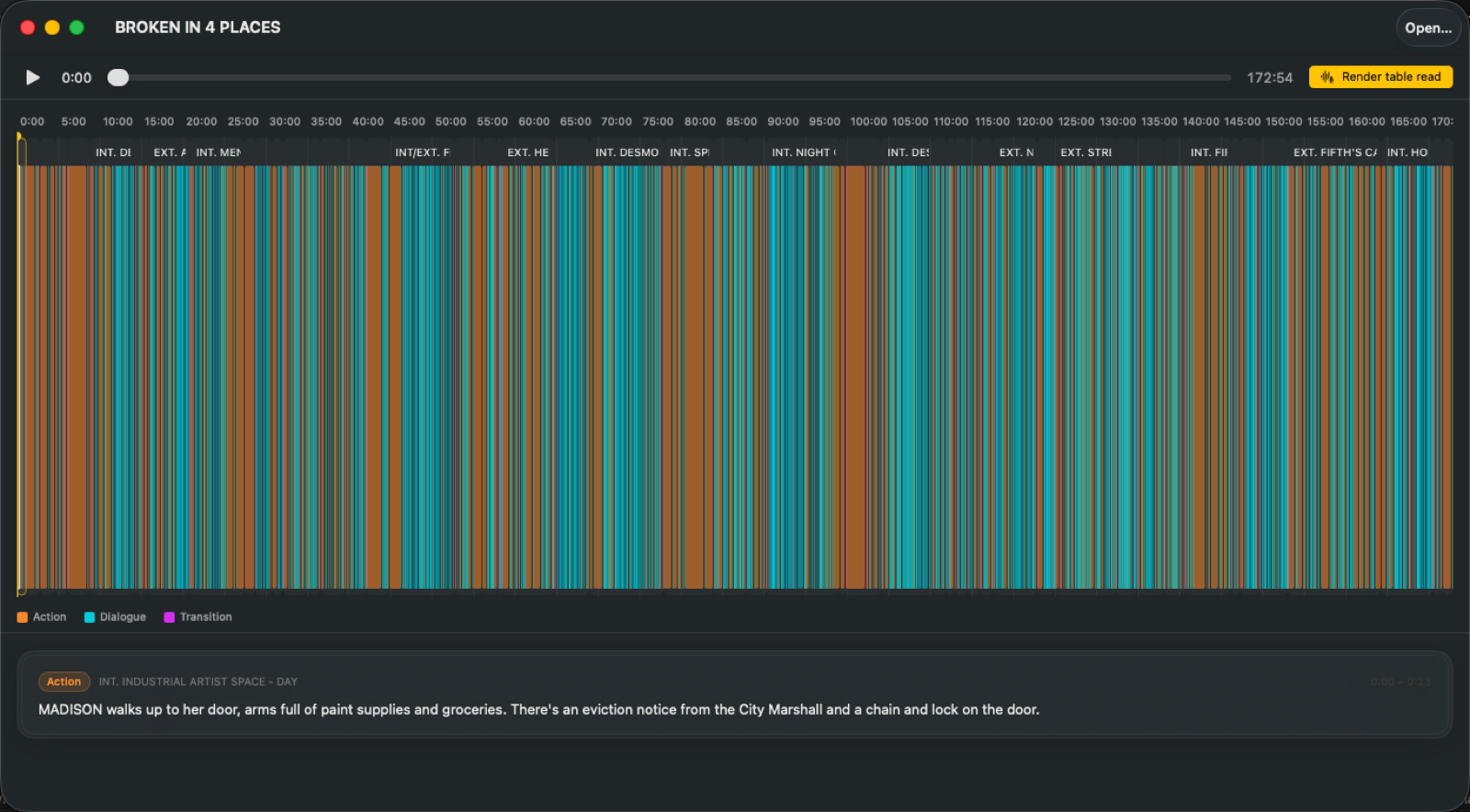
Task: Click the Dialogue legend label
Action: [123, 617]
